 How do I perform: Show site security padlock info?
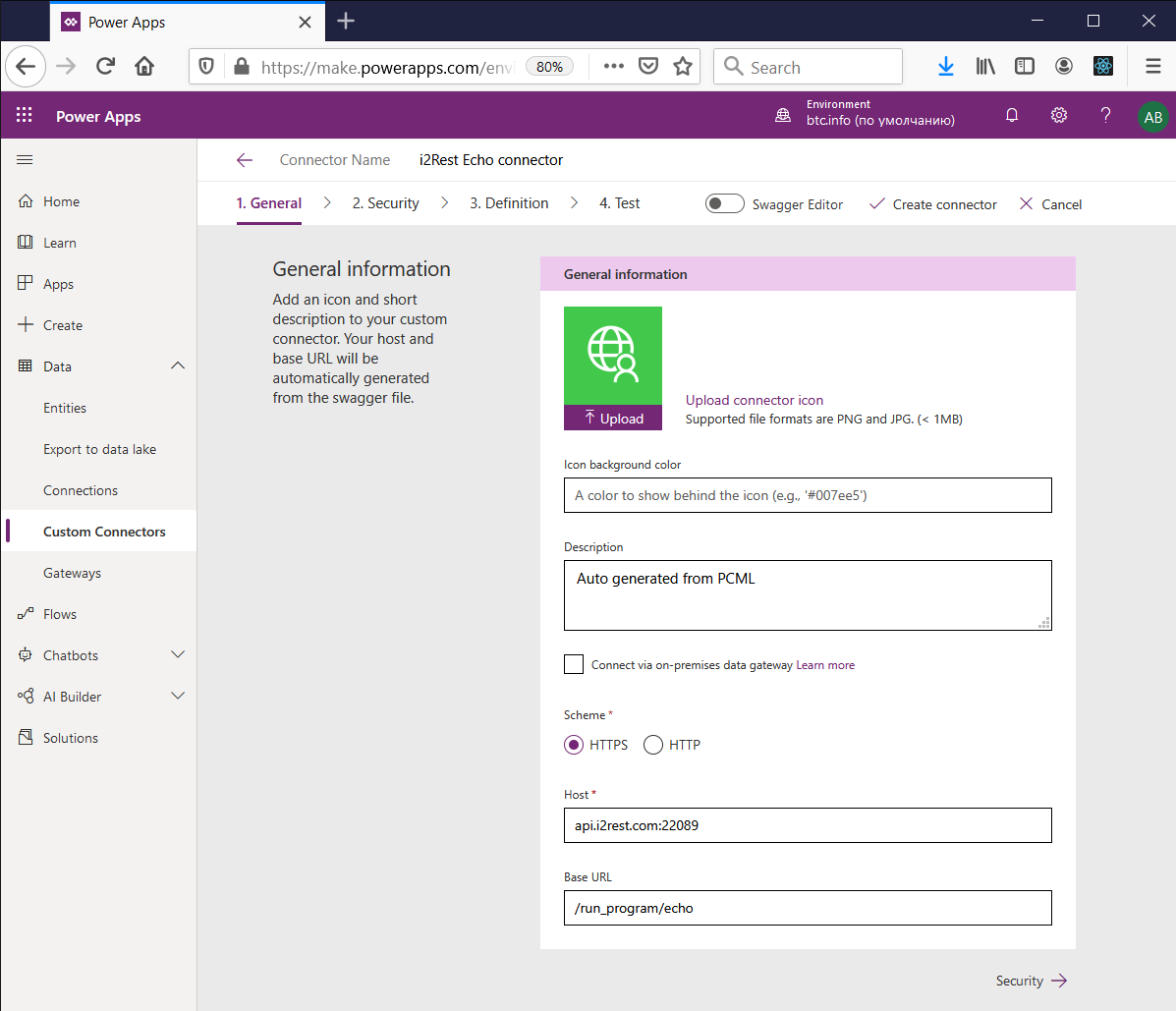[x=242, y=67]
